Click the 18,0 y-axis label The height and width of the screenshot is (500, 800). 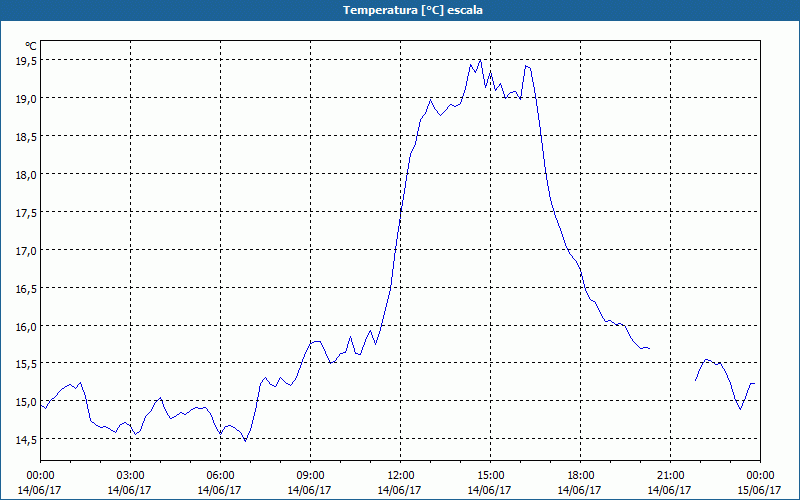click(x=26, y=174)
